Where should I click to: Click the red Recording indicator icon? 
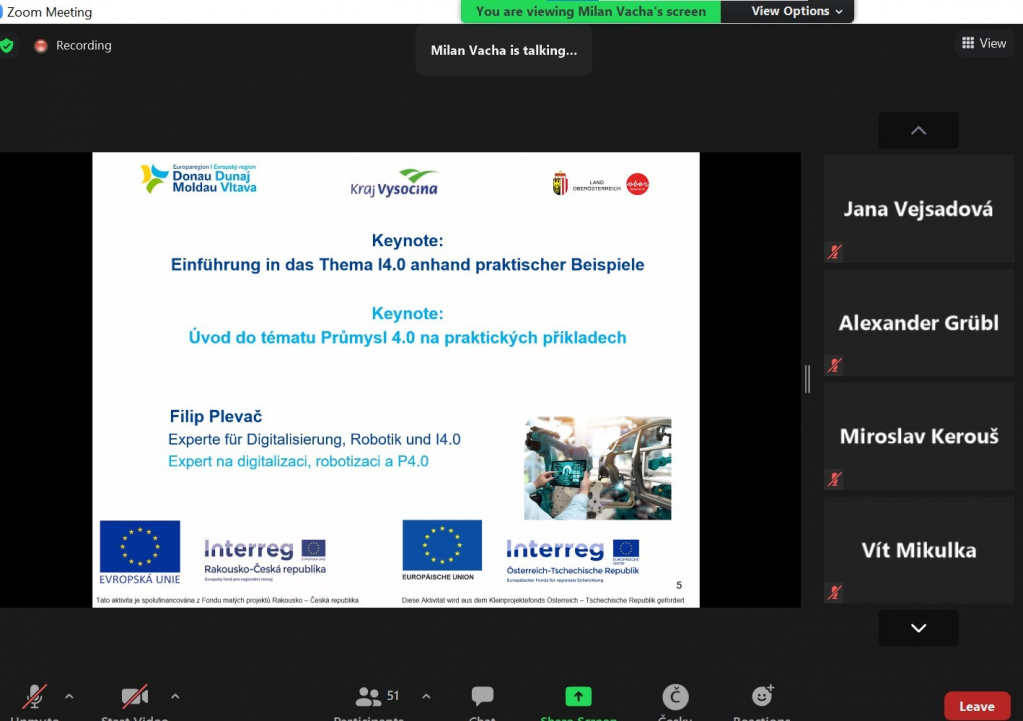40,46
